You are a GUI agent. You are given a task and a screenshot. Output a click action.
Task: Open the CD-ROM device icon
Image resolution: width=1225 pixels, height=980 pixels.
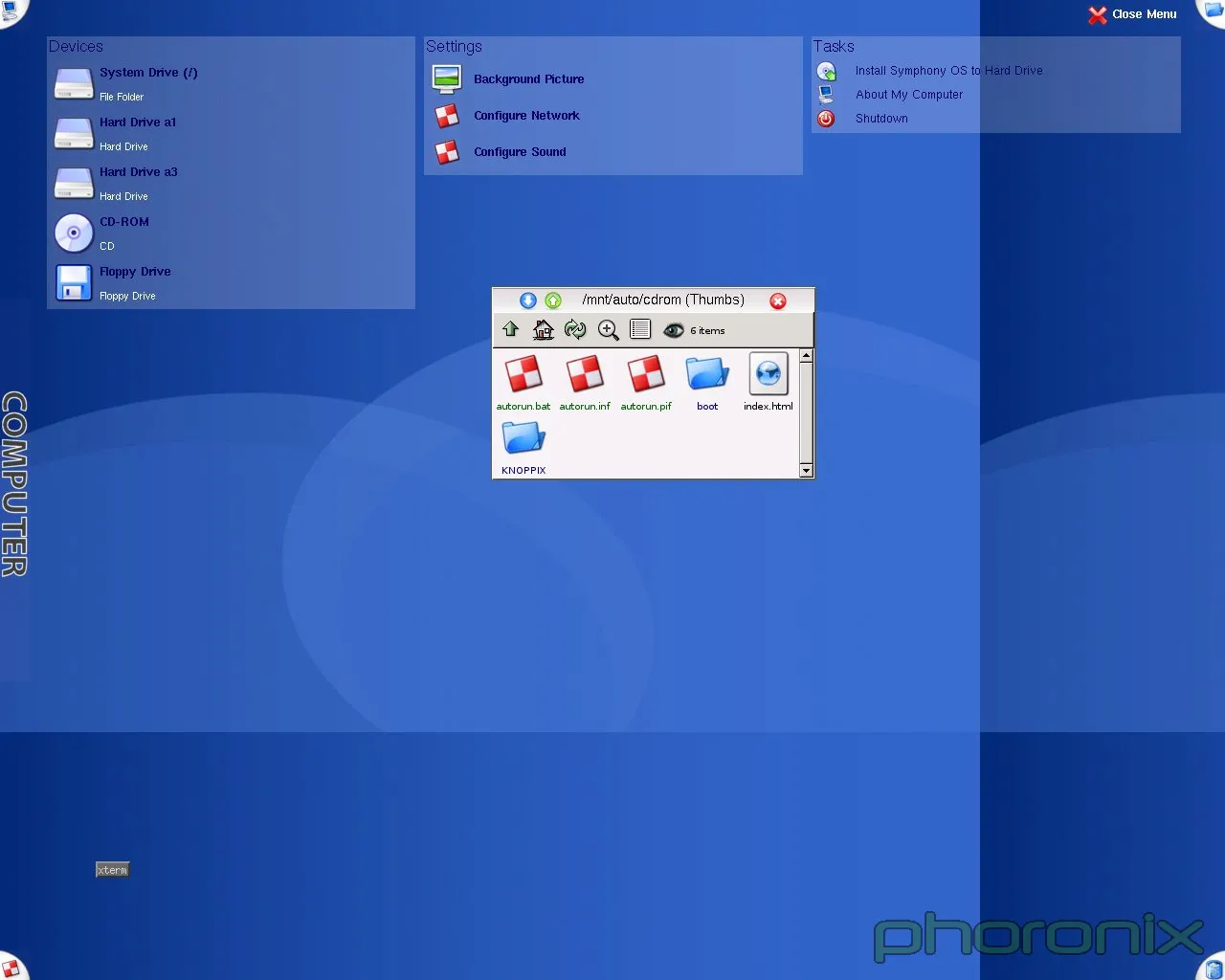74,233
